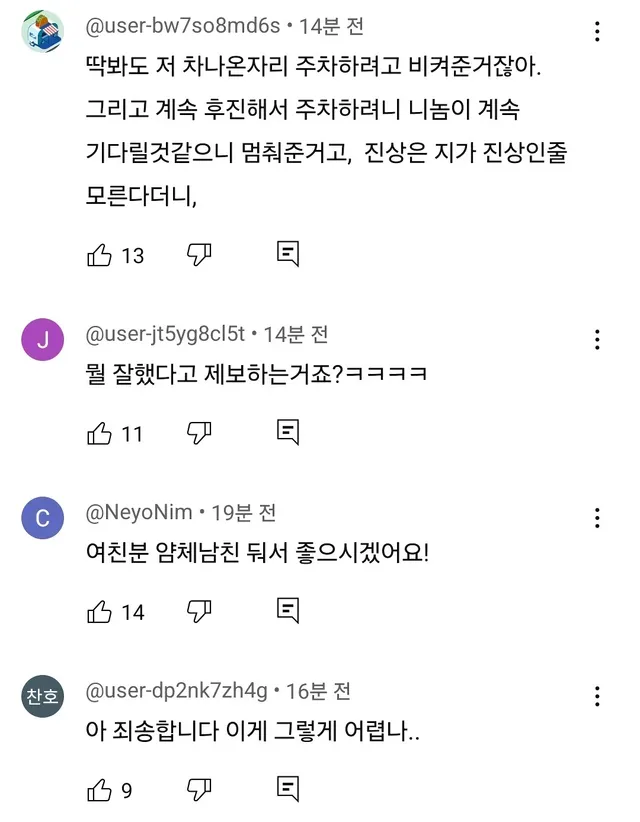Open more options for @user-dp2nk7zh4g comment
Viewport: 640px width, 822px height.
[597, 696]
